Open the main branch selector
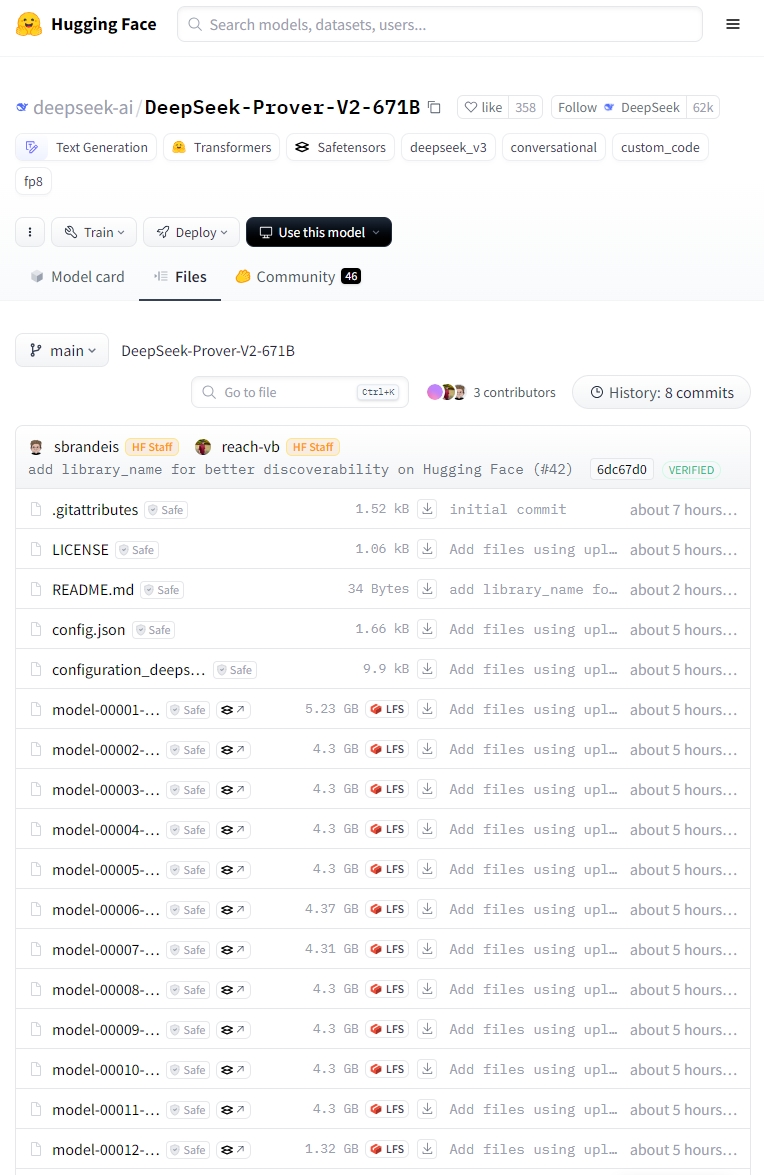This screenshot has width=764, height=1175. coord(62,351)
